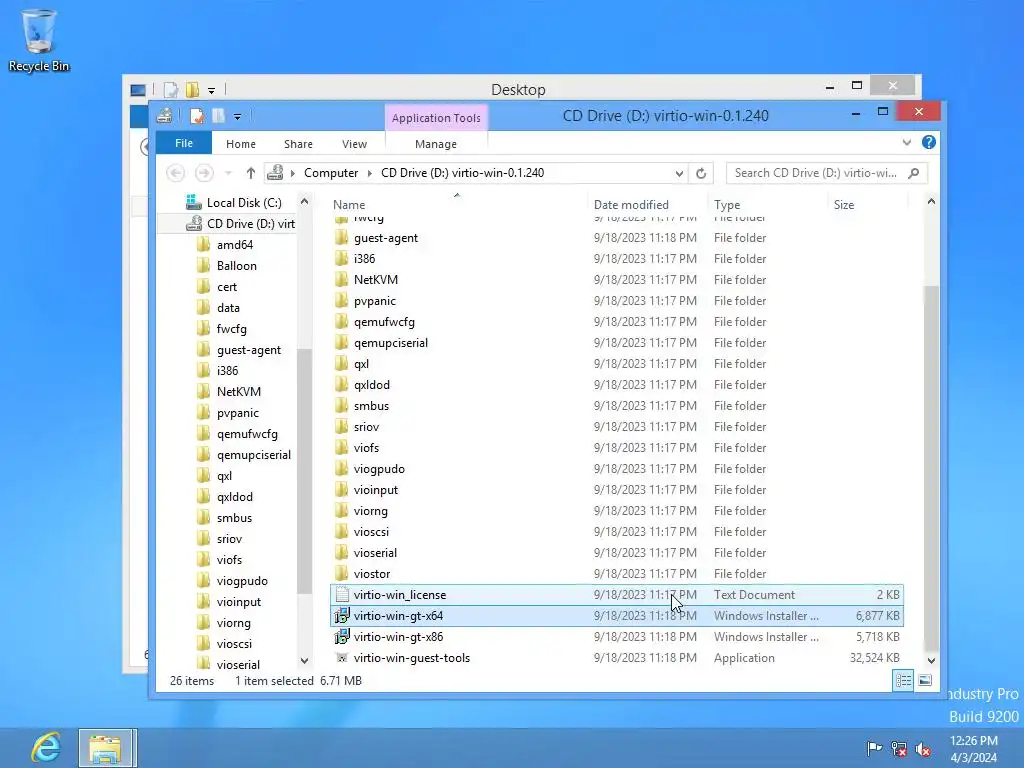Screen dimensions: 1024x768
Task: Click the vioscsi folder icon in file list
Action: [x=341, y=532]
